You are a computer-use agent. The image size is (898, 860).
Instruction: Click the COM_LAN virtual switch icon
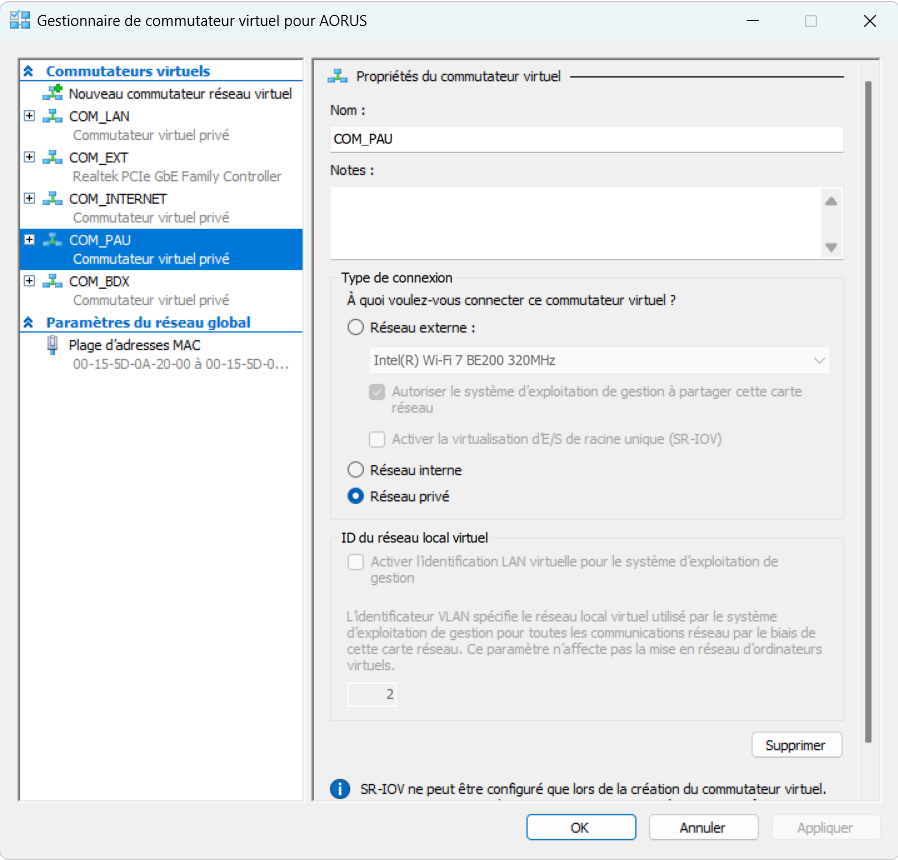pos(52,116)
